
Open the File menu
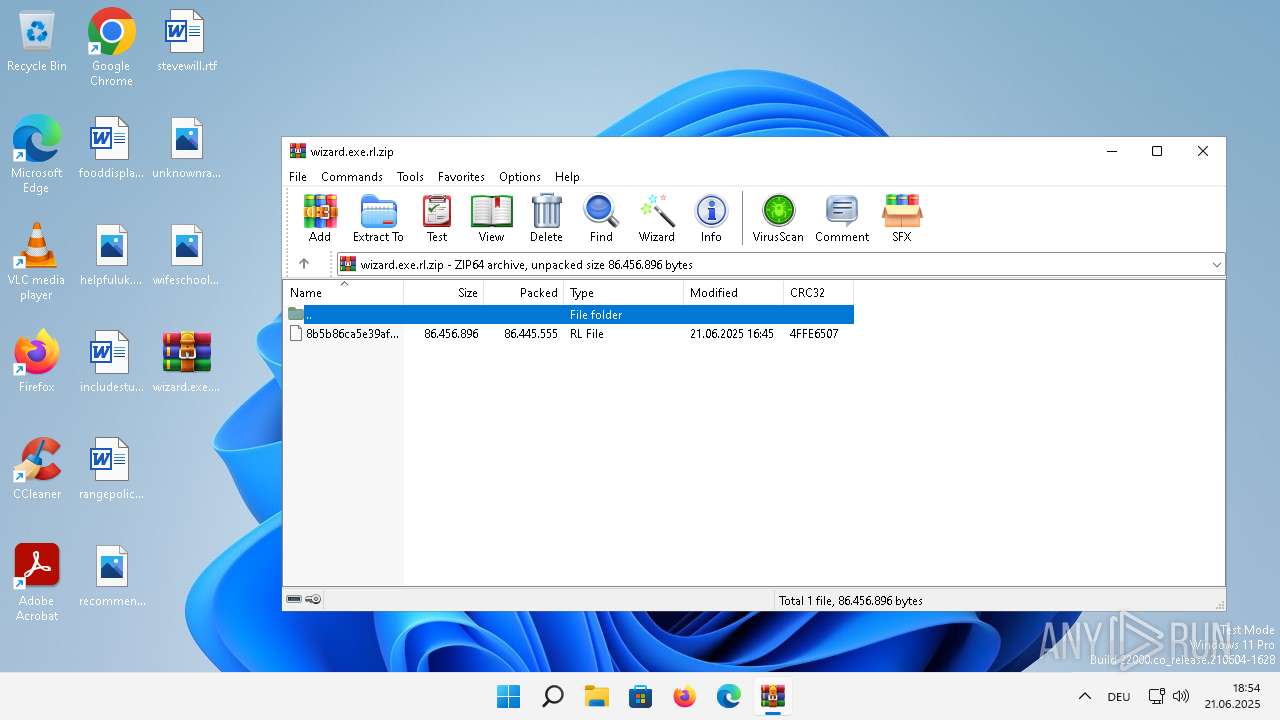click(298, 176)
